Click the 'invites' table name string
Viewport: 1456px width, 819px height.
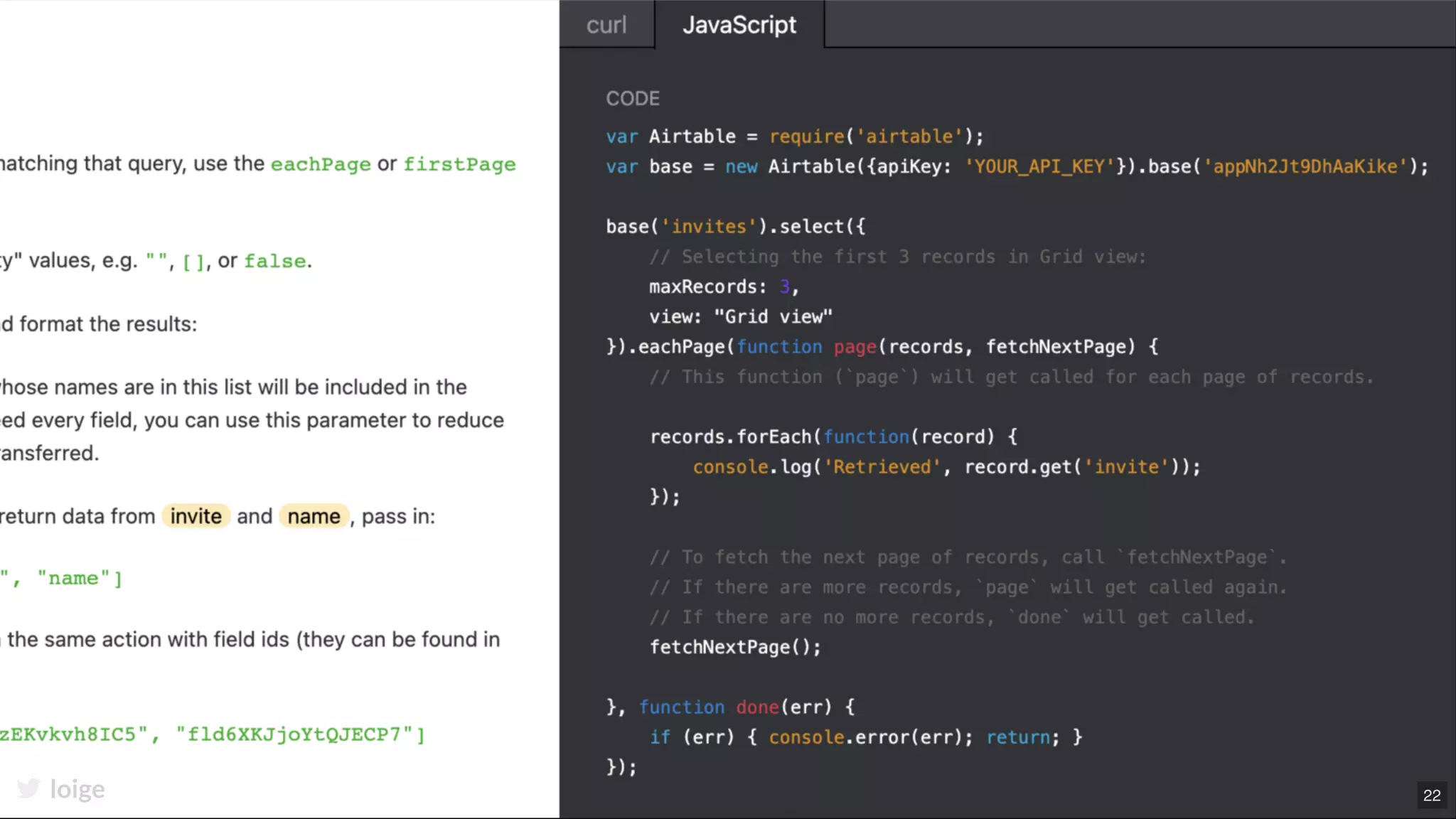point(708,227)
